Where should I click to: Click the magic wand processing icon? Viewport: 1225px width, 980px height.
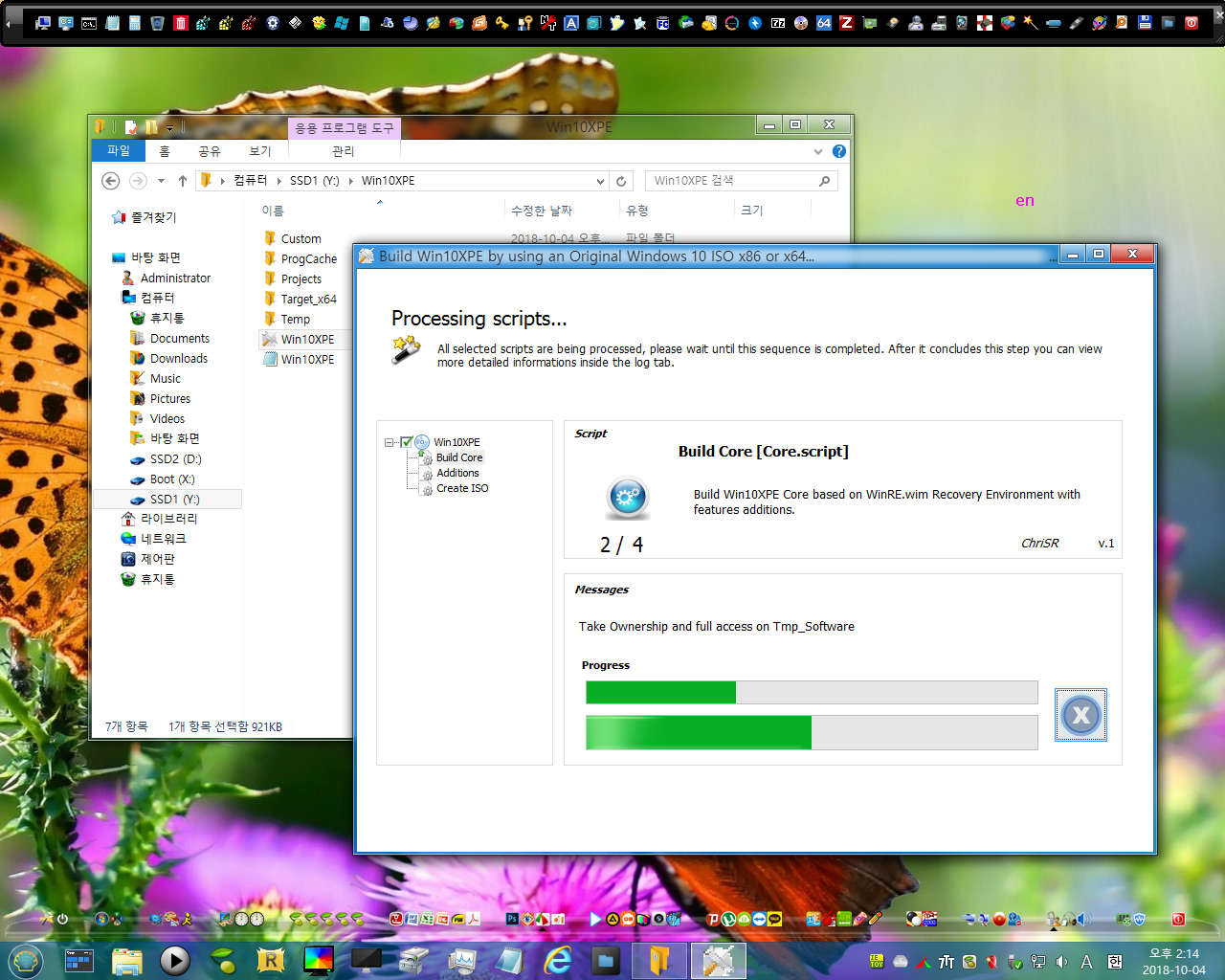(x=406, y=349)
